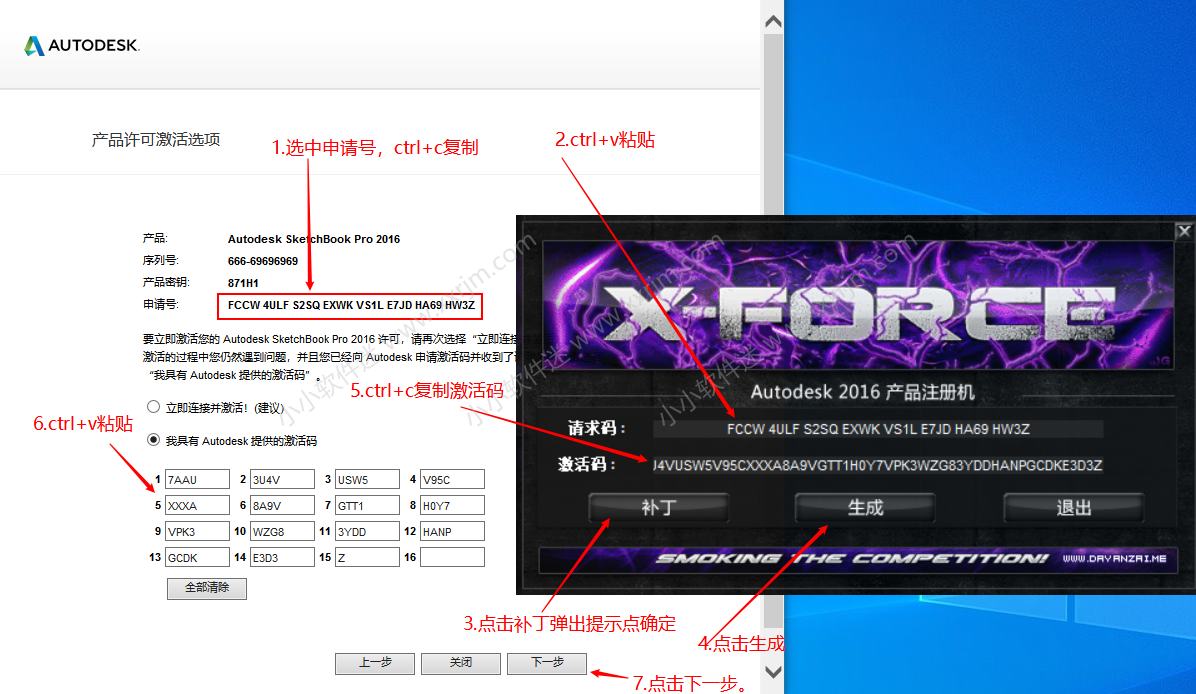
Task: Click the scroll down arrow of the page
Action: [x=773, y=671]
